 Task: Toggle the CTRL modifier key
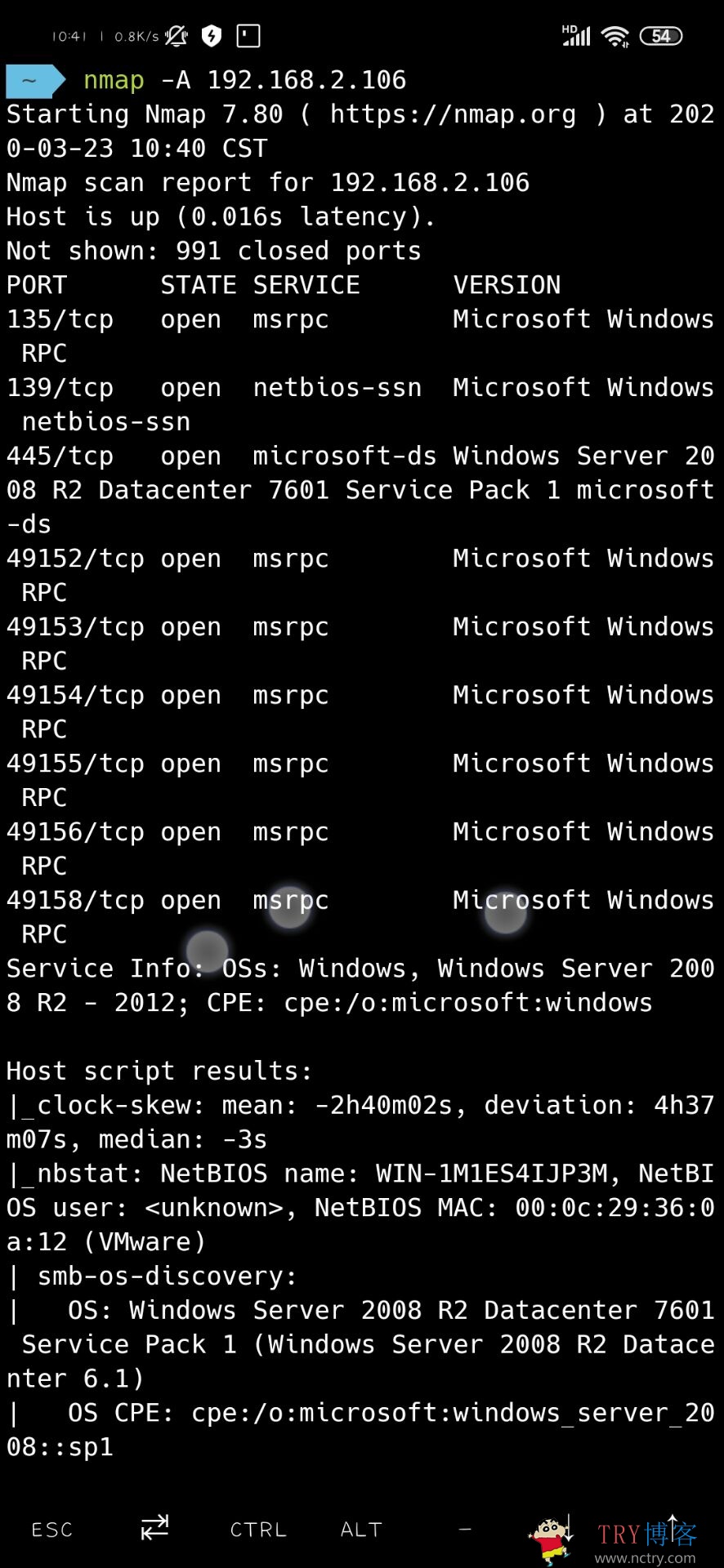[258, 1530]
